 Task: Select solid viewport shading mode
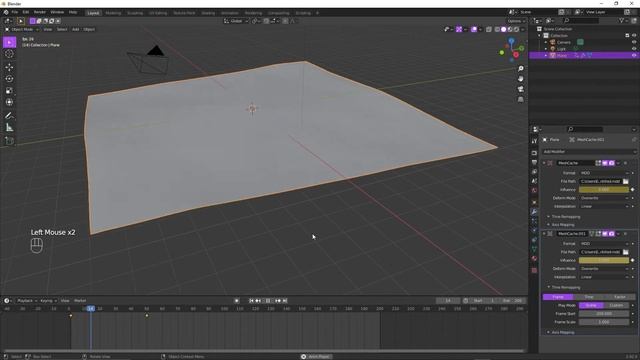[x=504, y=29]
